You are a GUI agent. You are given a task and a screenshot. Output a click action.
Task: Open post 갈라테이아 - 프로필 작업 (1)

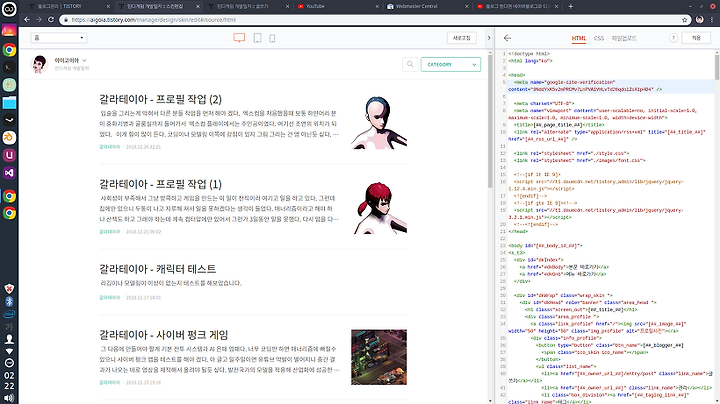160,184
